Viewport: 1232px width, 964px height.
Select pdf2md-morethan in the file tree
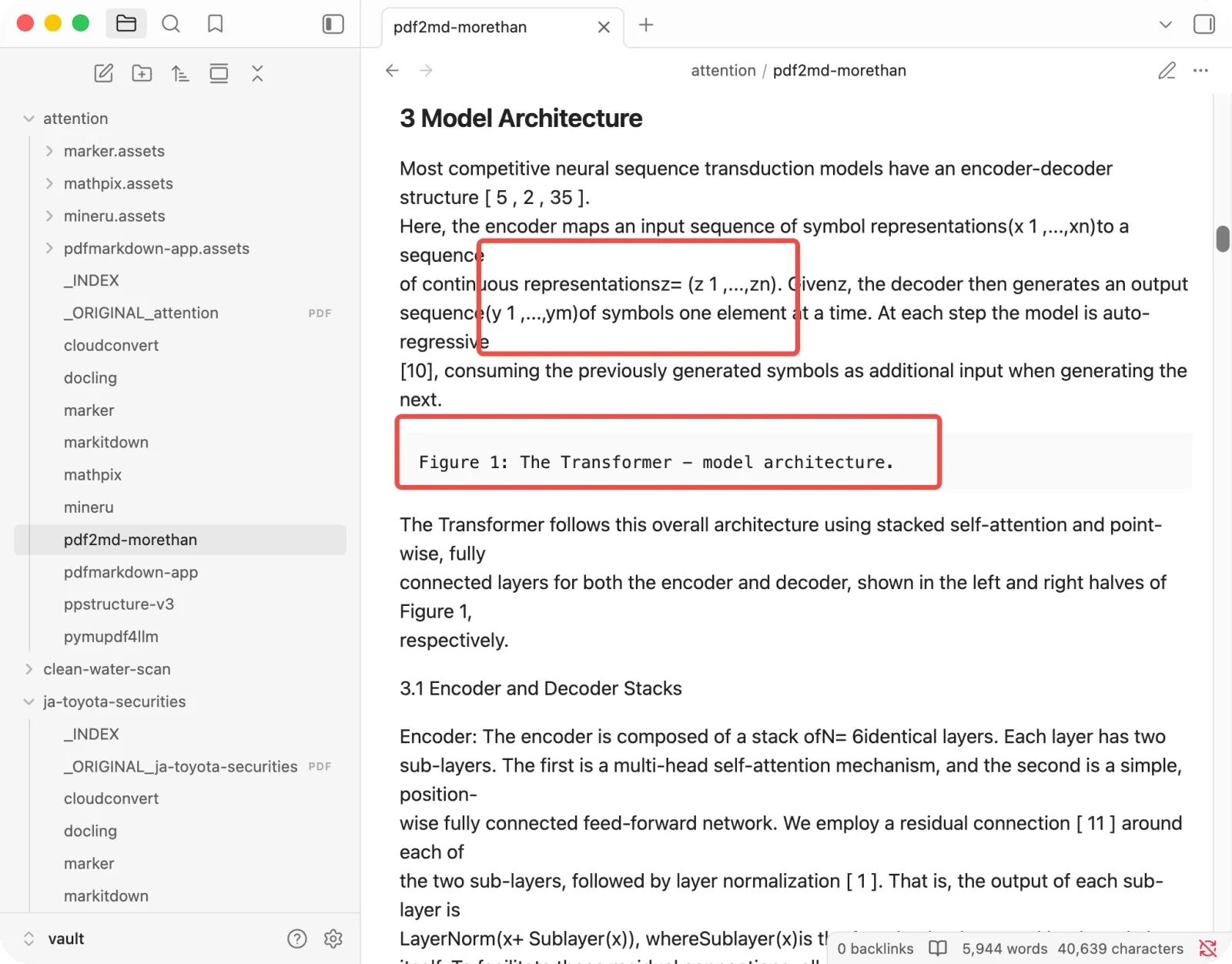pos(180,540)
